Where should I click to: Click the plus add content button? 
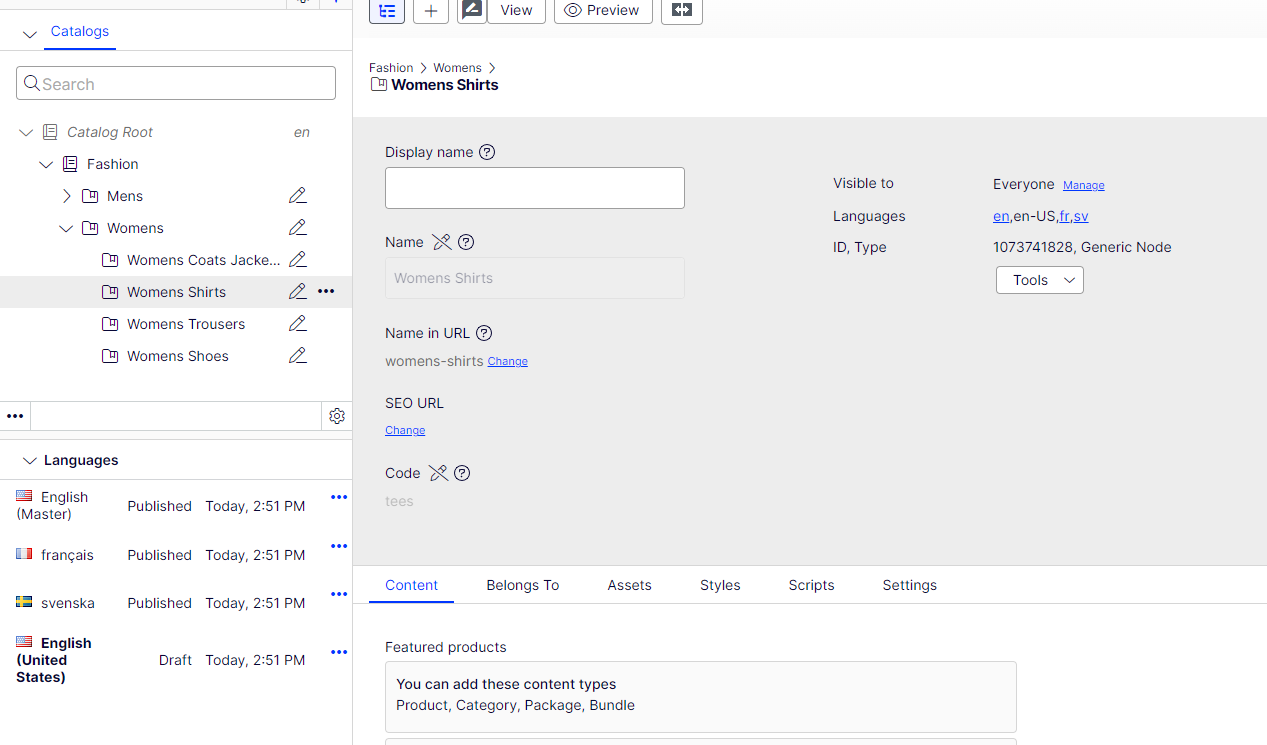pos(430,10)
